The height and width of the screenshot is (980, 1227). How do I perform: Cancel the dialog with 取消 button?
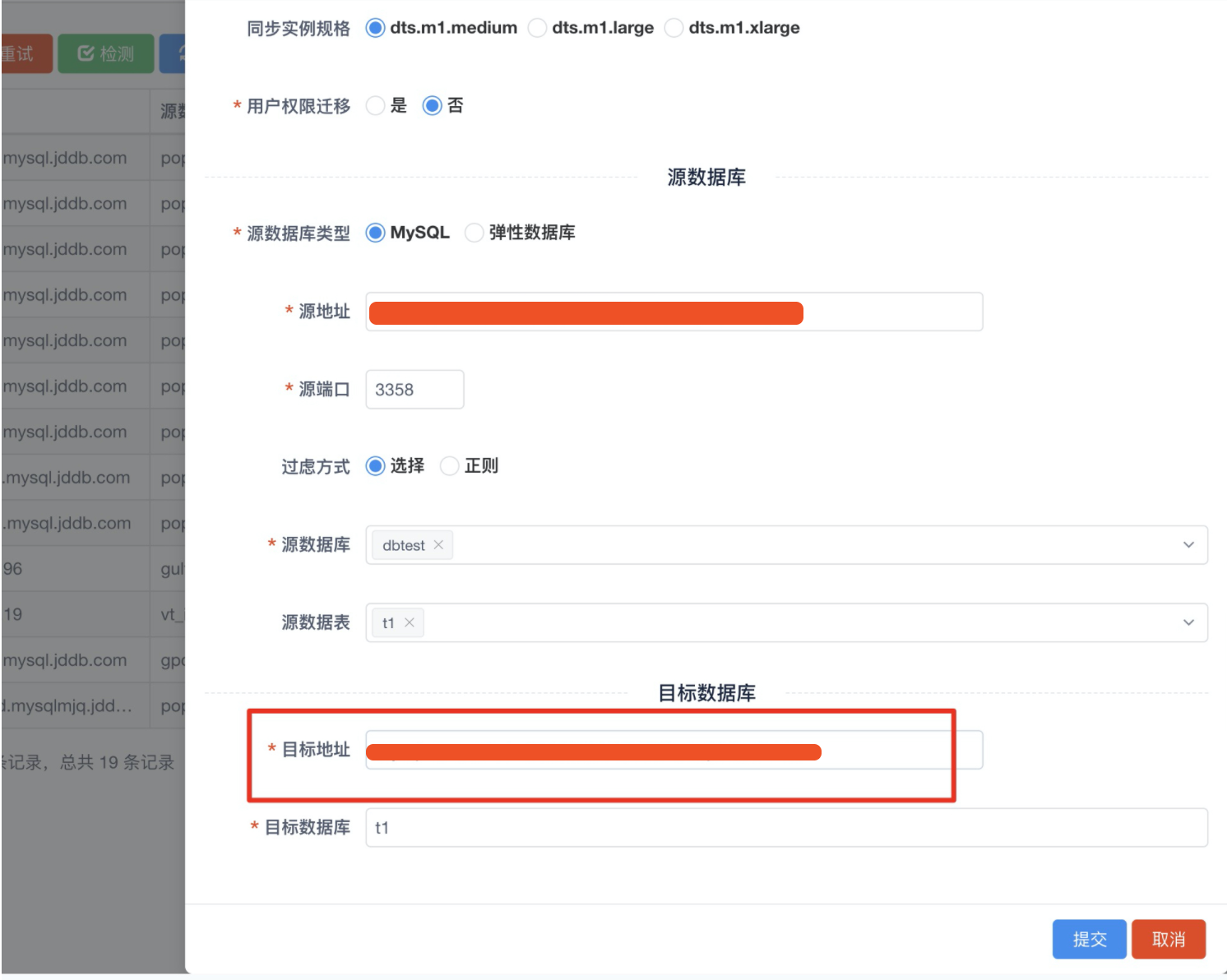pos(1168,939)
